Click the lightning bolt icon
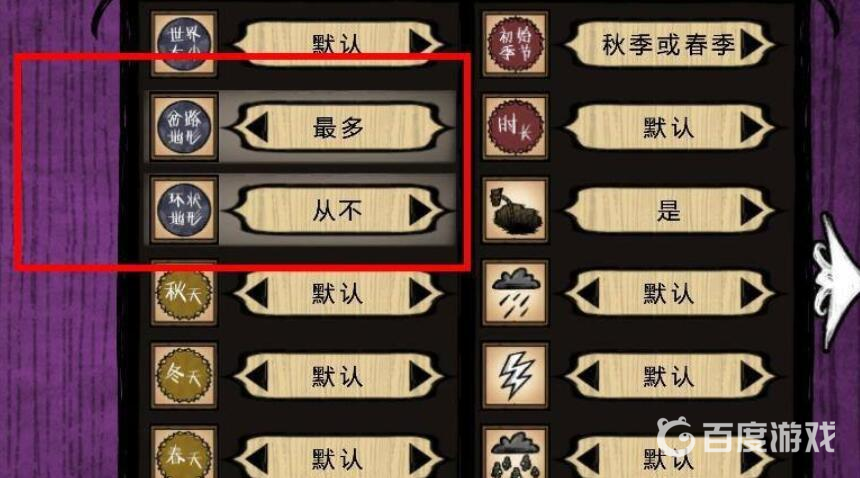Image resolution: width=860 pixels, height=478 pixels. point(515,376)
